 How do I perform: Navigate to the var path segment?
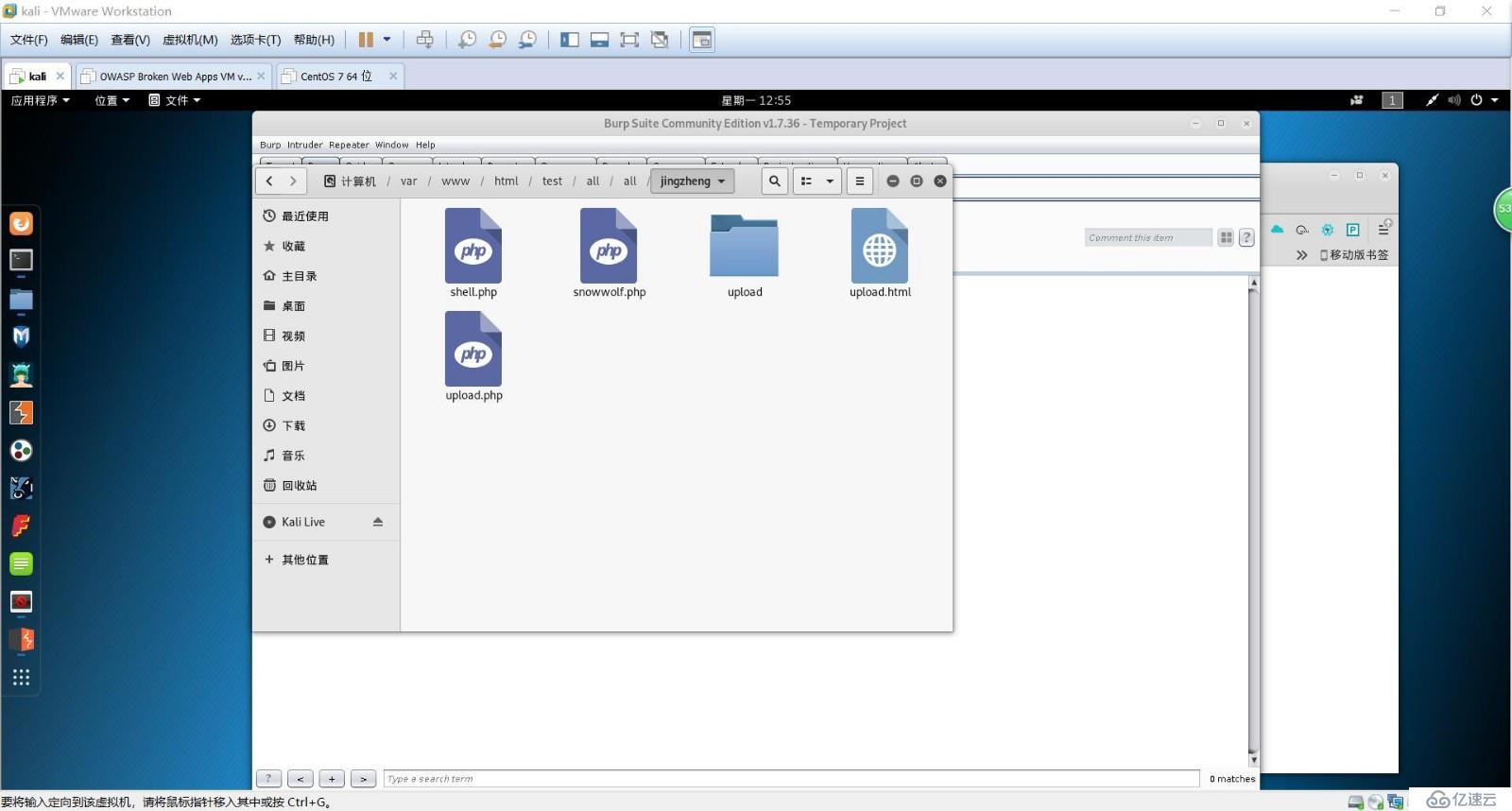(408, 181)
